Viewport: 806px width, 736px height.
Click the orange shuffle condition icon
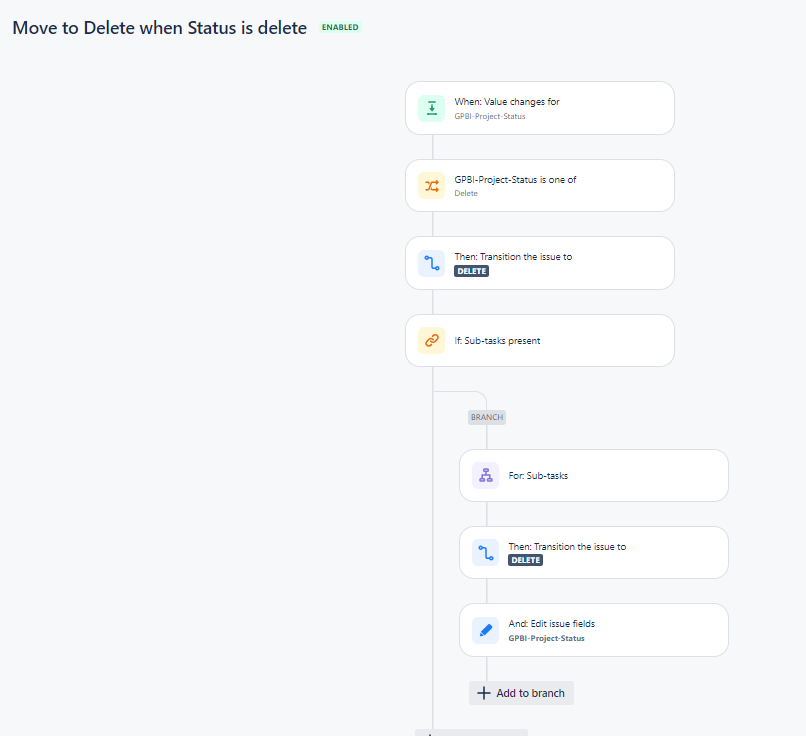(x=432, y=186)
